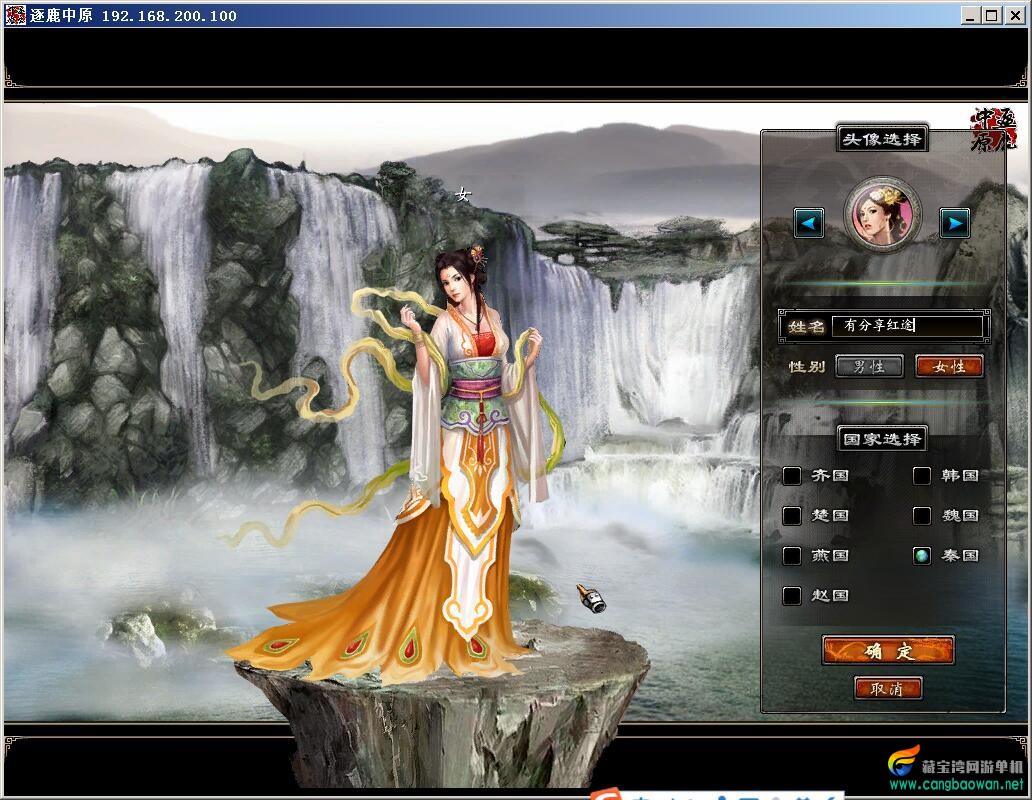Screen dimensions: 1032x800
Task: Minimize the 逐鹿中原 game window
Action: (x=969, y=15)
